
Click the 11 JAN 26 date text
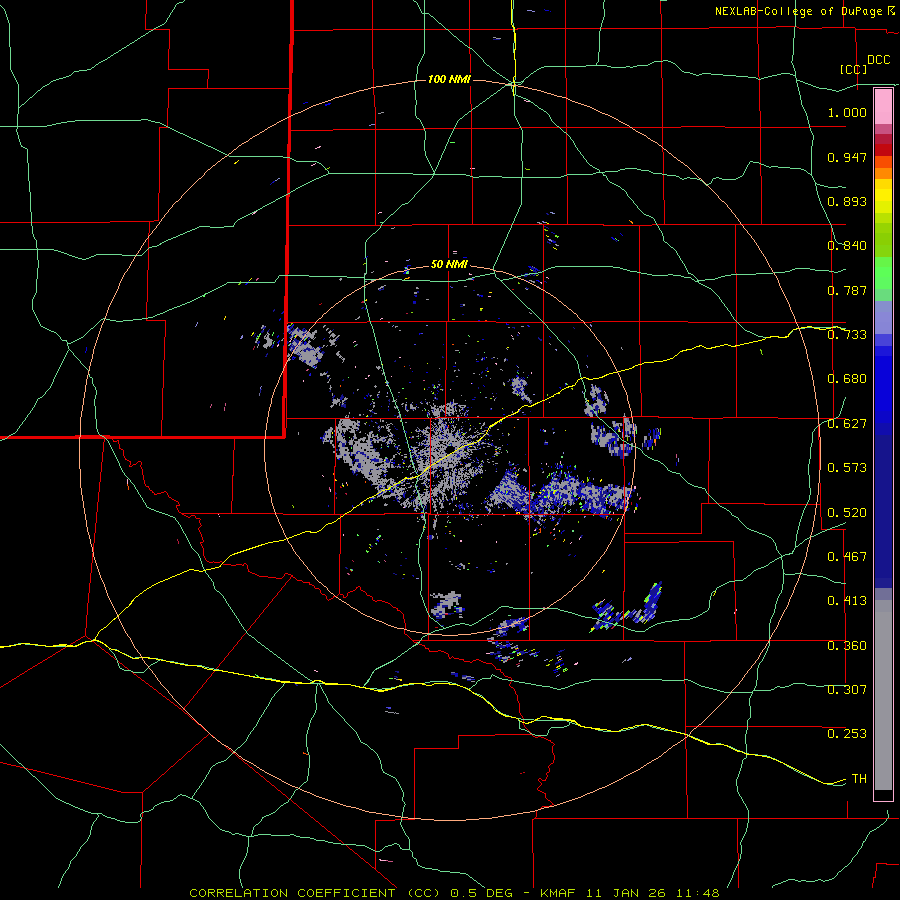[627, 893]
